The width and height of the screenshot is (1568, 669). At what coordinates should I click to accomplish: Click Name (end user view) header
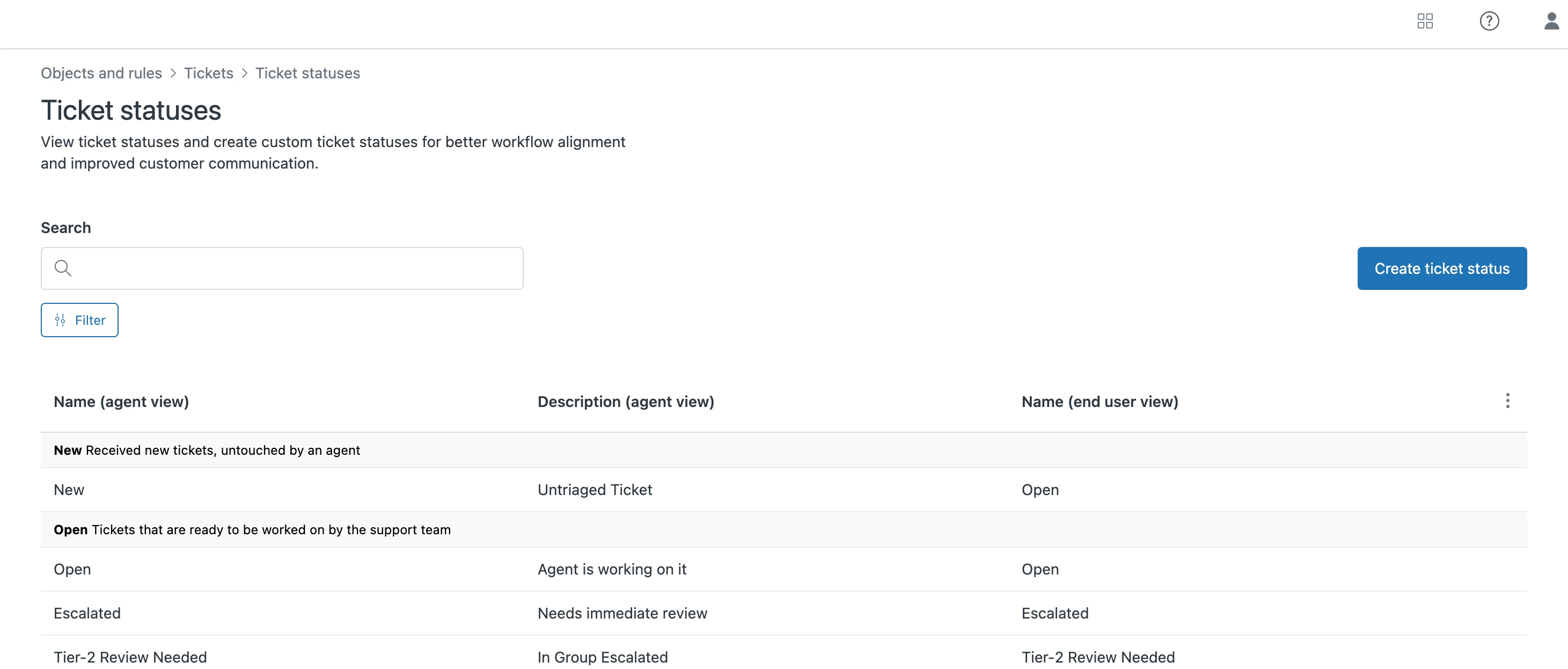tap(1100, 402)
